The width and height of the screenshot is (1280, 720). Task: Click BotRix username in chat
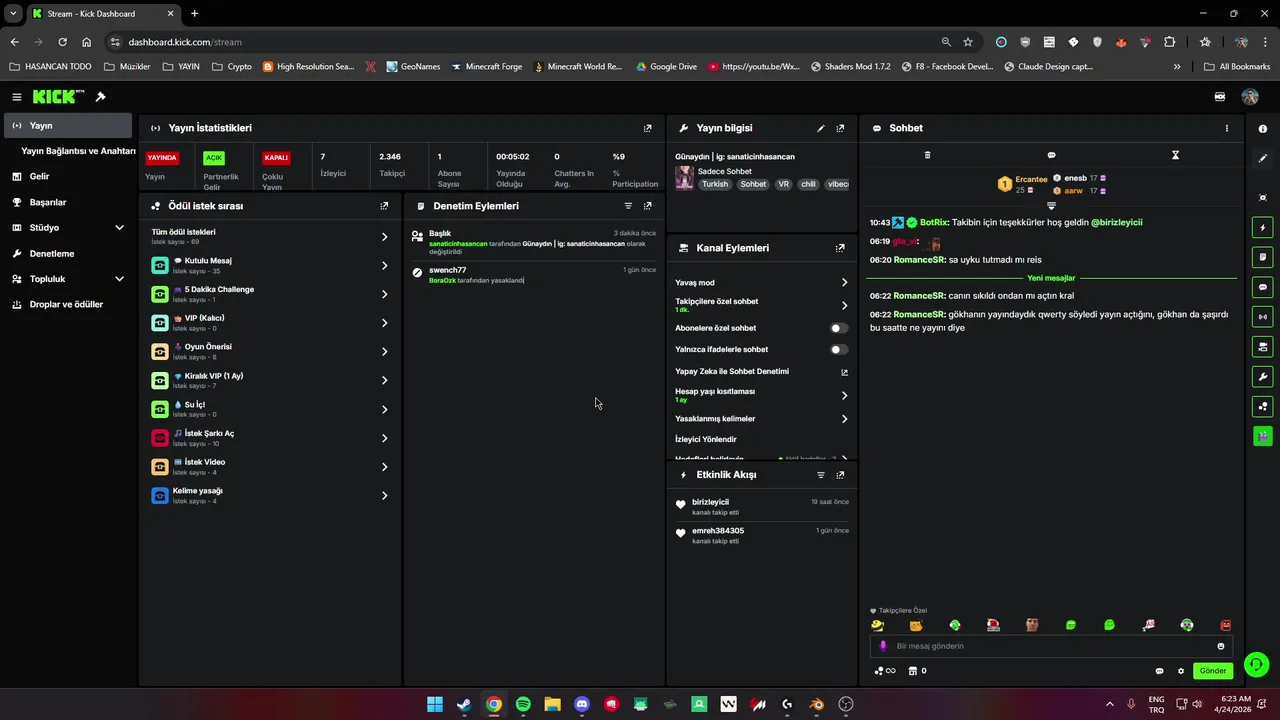point(933,222)
